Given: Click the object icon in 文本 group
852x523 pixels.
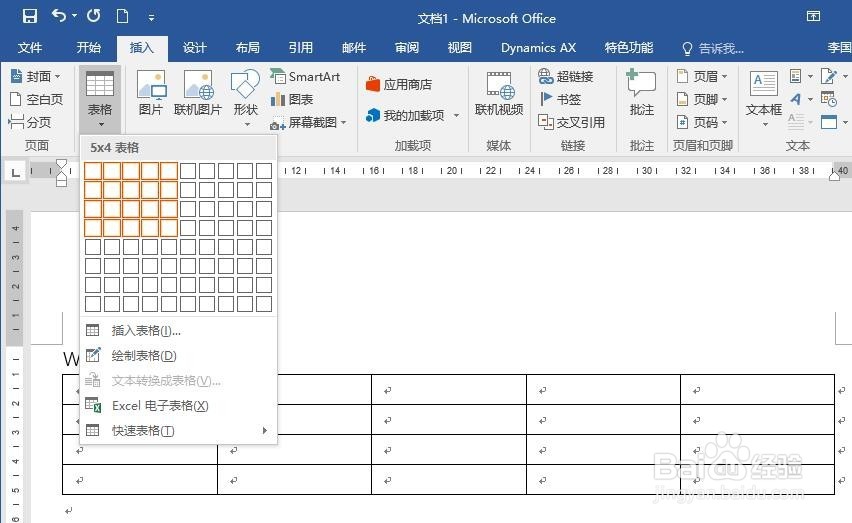Looking at the screenshot, I should [x=829, y=122].
